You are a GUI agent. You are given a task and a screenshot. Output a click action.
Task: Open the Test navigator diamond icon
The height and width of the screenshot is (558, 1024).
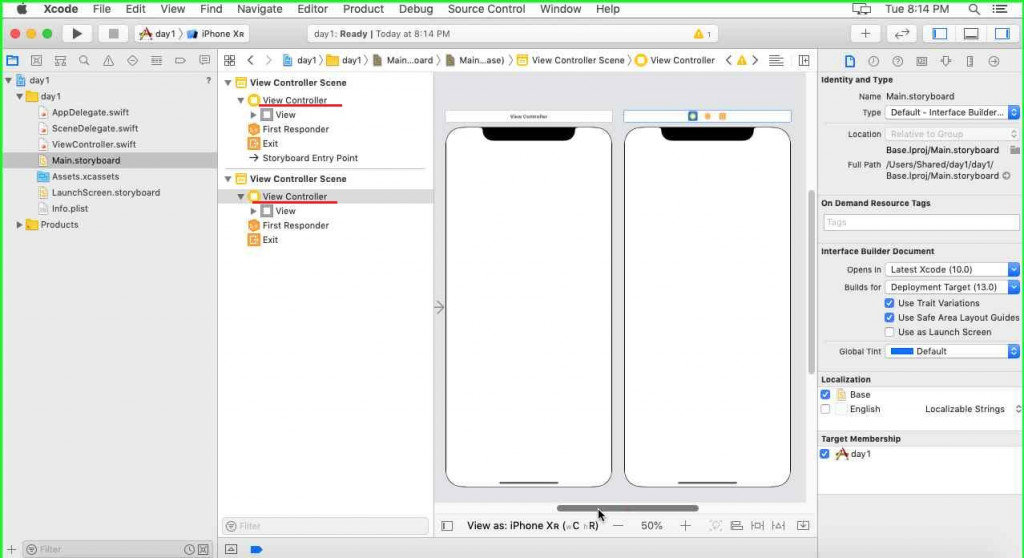(133, 60)
